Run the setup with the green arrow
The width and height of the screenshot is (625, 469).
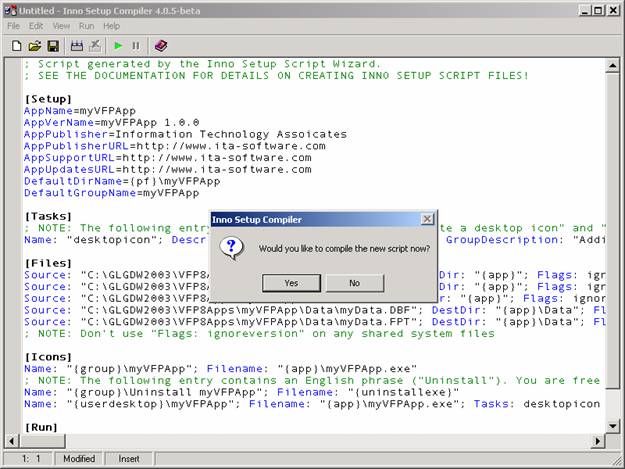(x=118, y=46)
